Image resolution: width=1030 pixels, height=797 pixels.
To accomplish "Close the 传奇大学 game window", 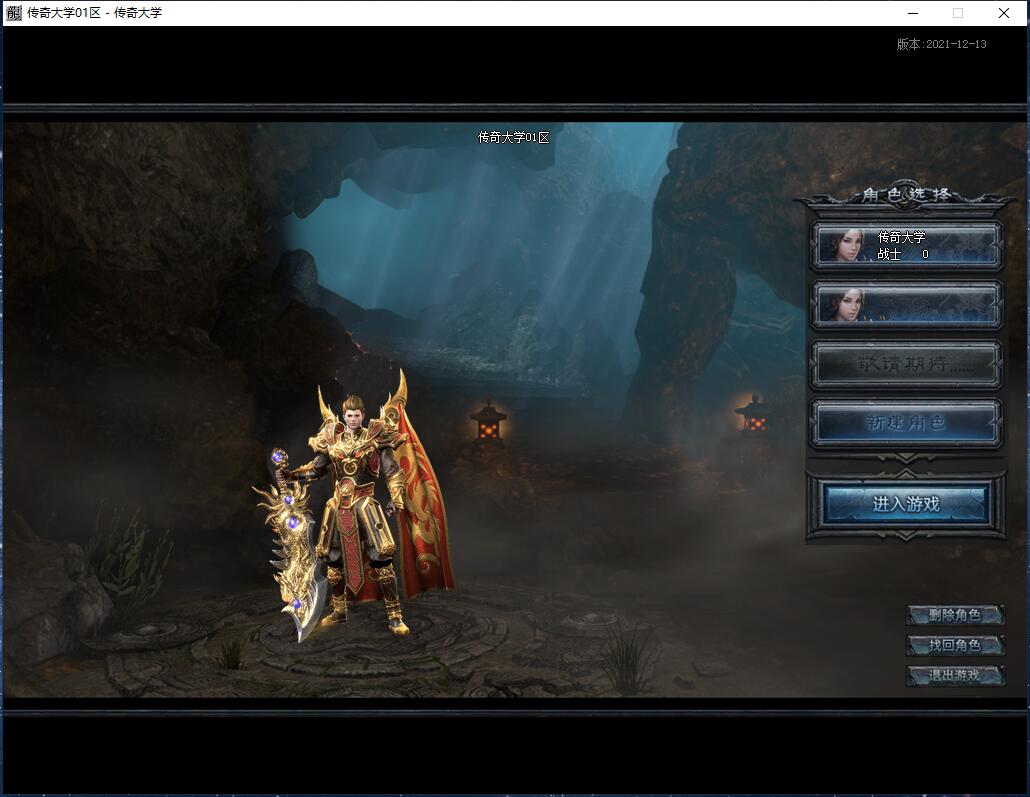I will (x=1004, y=13).
